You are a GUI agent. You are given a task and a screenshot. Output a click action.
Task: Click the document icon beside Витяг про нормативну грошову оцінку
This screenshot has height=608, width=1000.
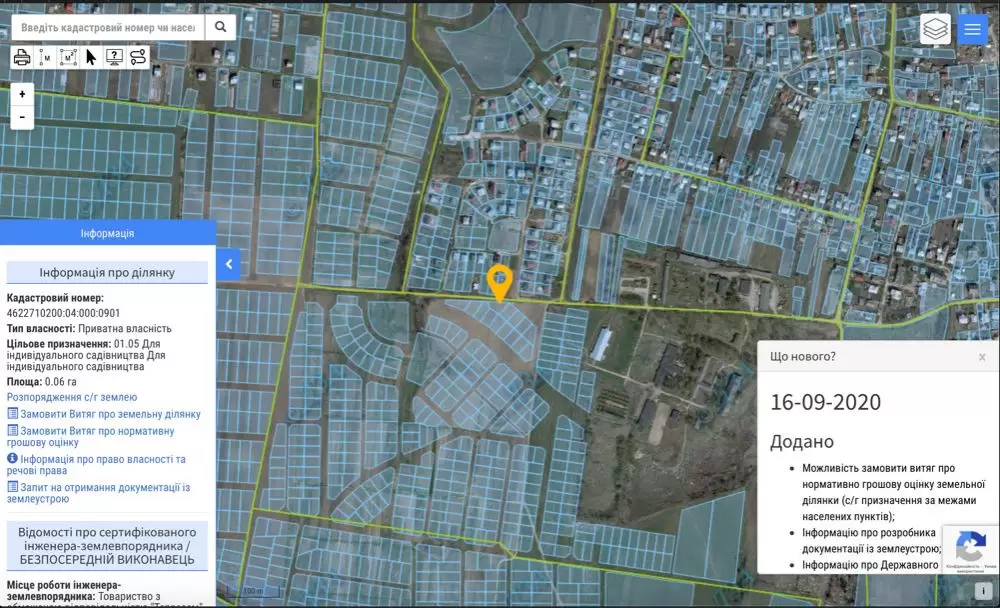(12, 430)
